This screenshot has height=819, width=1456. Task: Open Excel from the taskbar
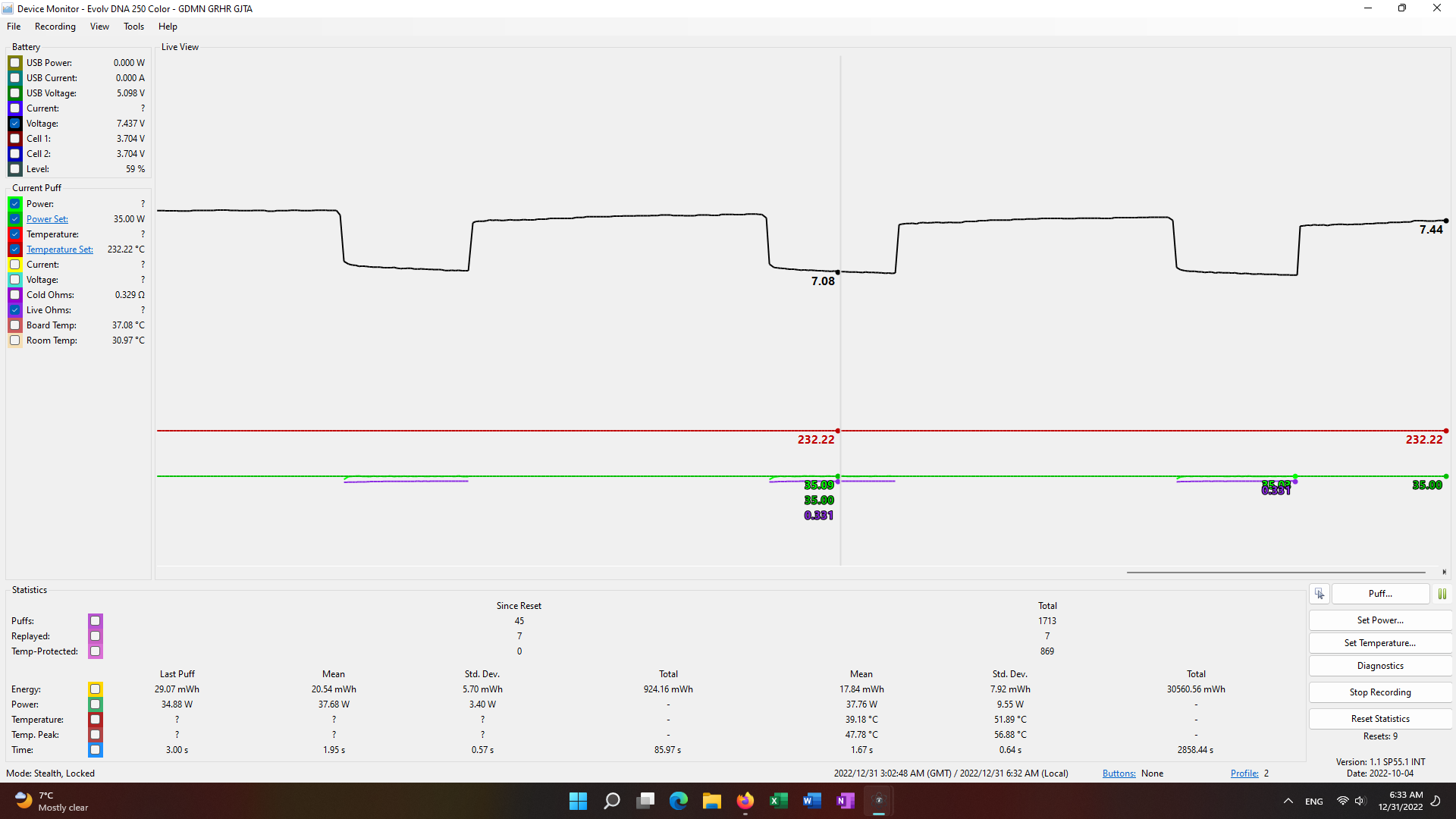coord(778,801)
